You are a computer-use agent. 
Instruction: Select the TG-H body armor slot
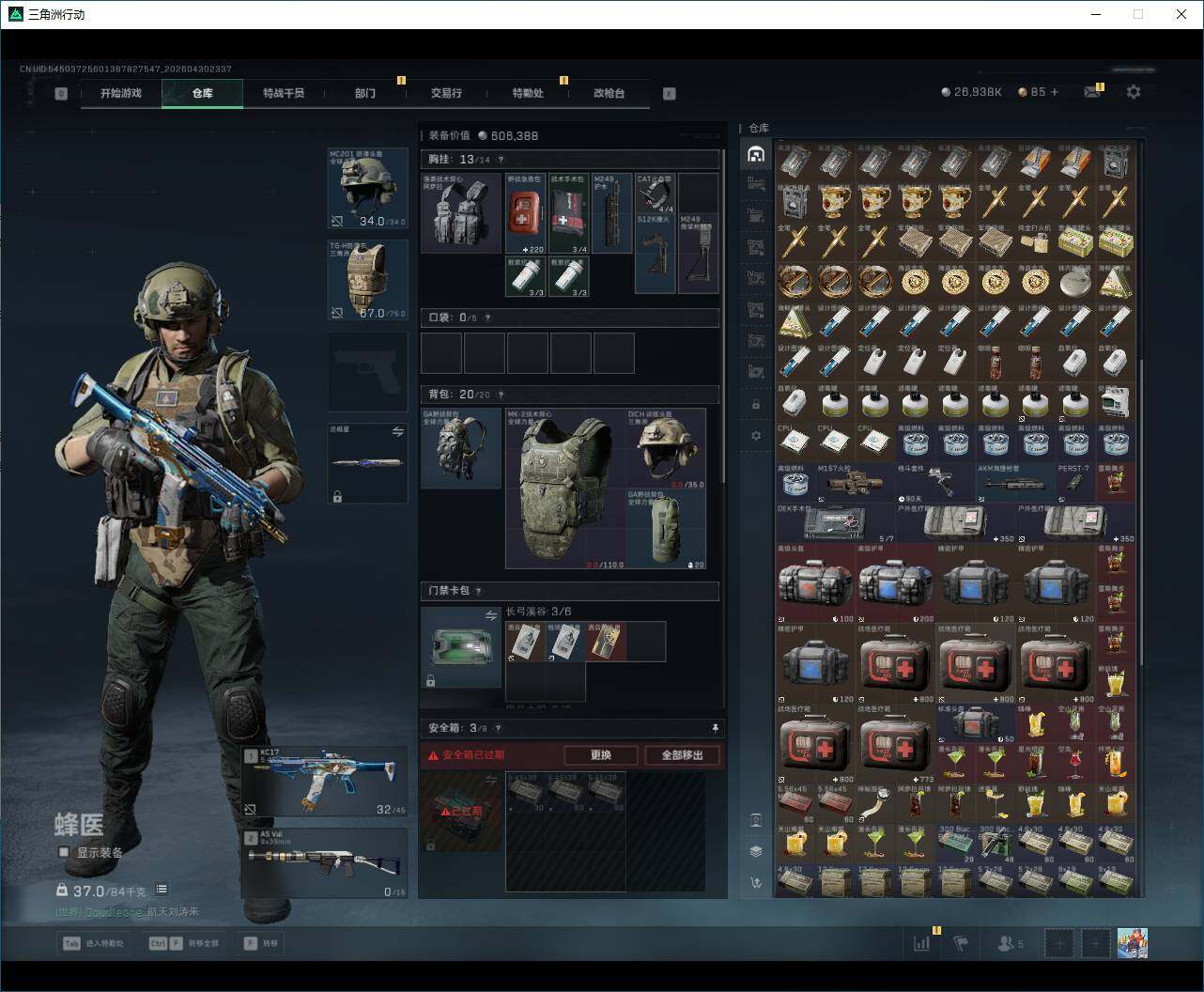367,280
